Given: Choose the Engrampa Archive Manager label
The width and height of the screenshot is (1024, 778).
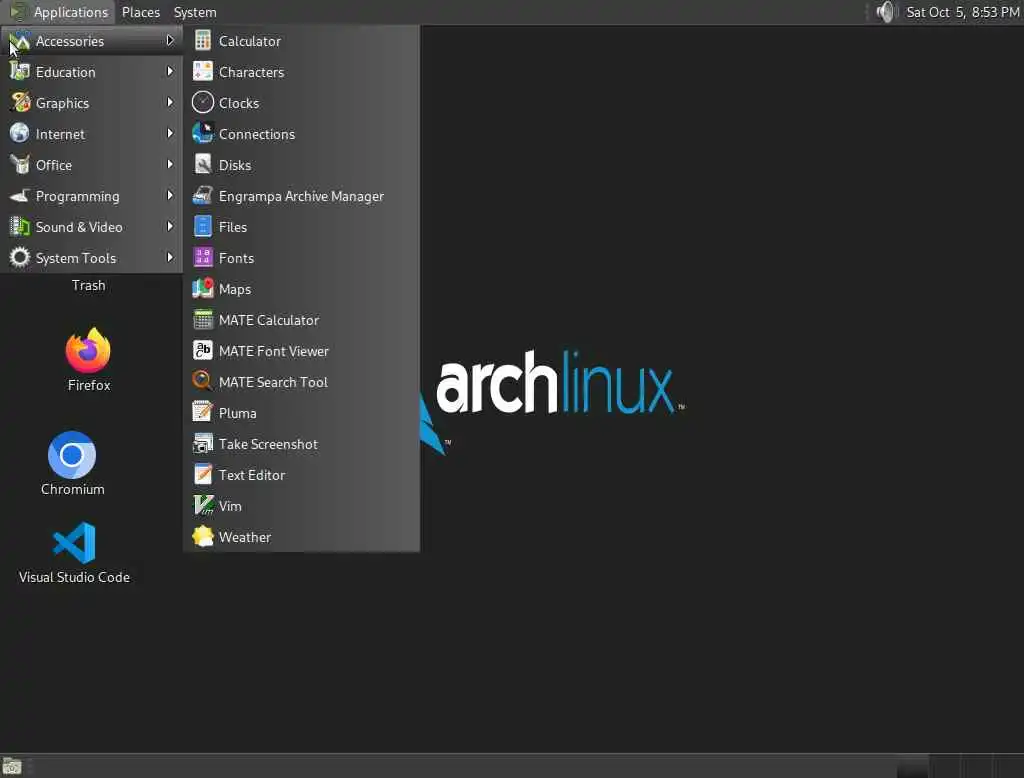Looking at the screenshot, I should [x=301, y=196].
